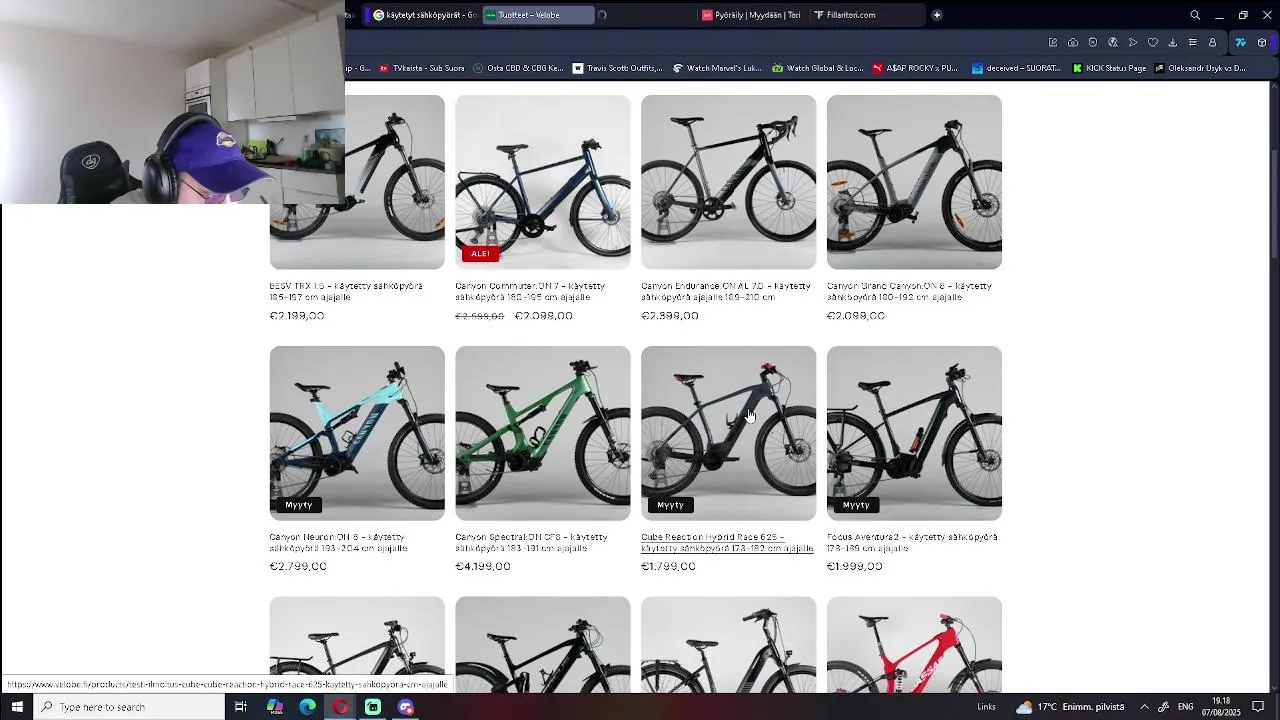Switch to Pyöräily Myydään Tori tab
Image resolution: width=1280 pixels, height=720 pixels.
pos(752,15)
